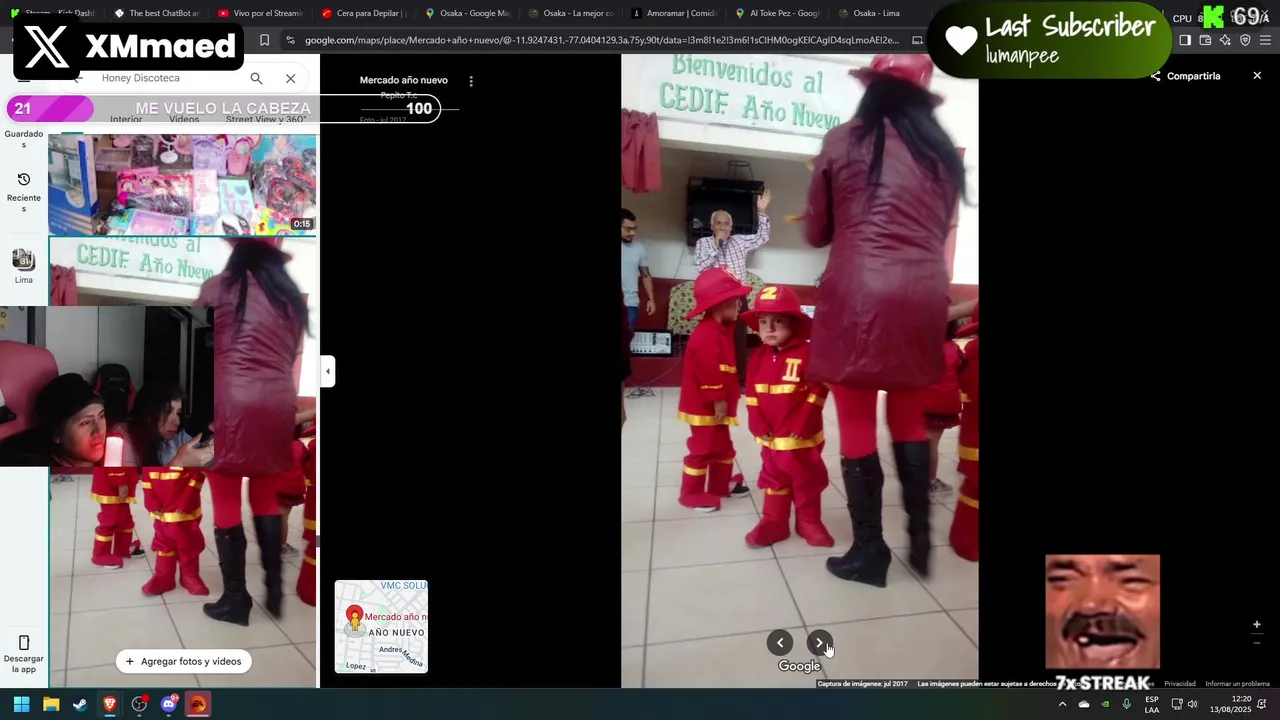The width and height of the screenshot is (1280, 720).
Task: Open site settings icon left of URL
Action: coord(290,40)
